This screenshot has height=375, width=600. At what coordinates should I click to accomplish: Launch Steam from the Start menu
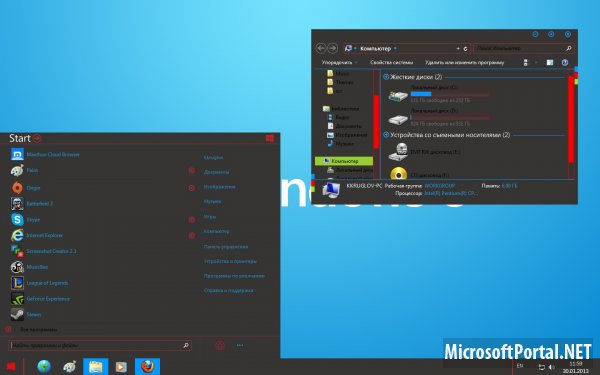click(x=26, y=314)
